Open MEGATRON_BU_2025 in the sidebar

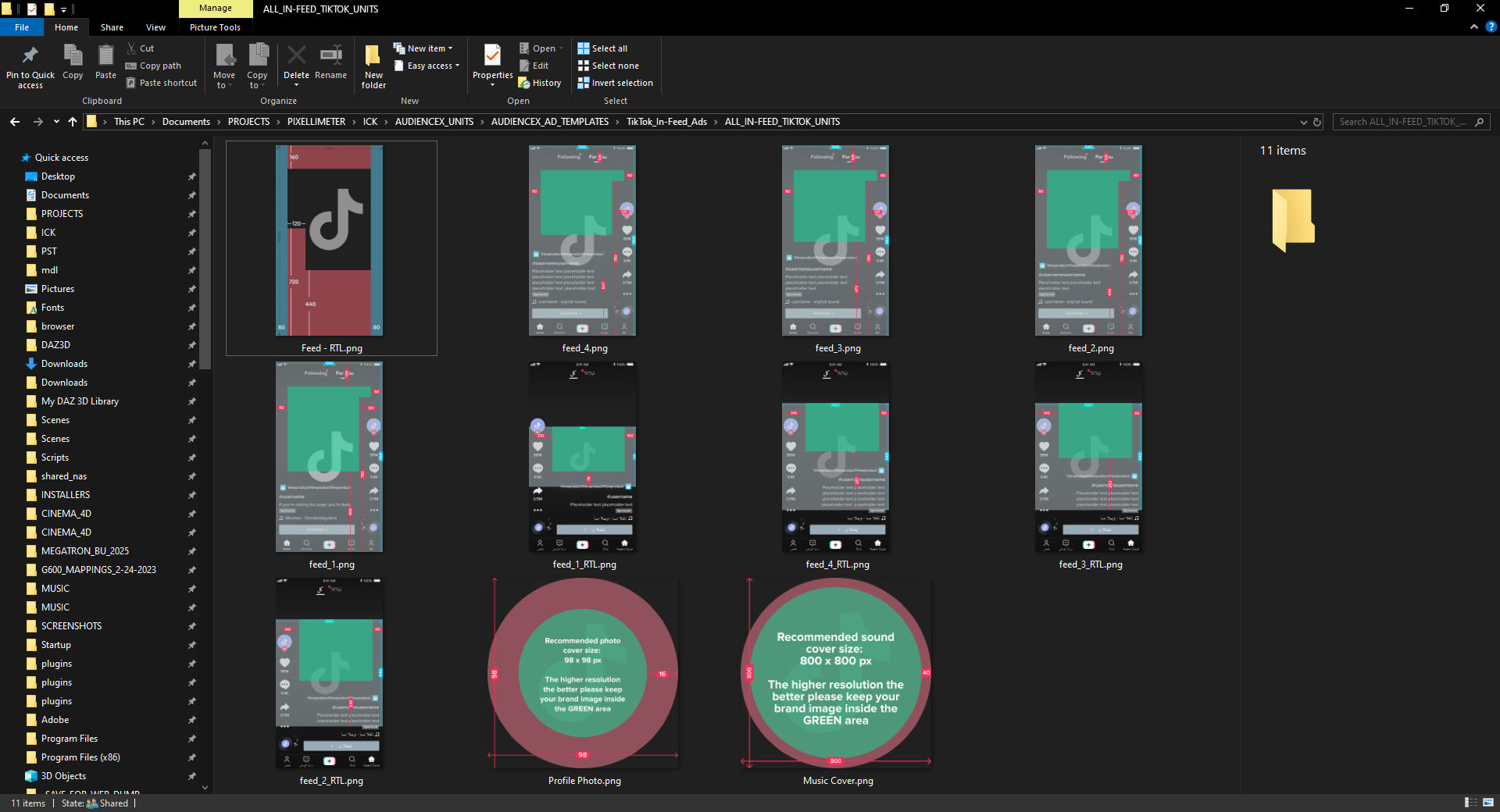tap(84, 551)
